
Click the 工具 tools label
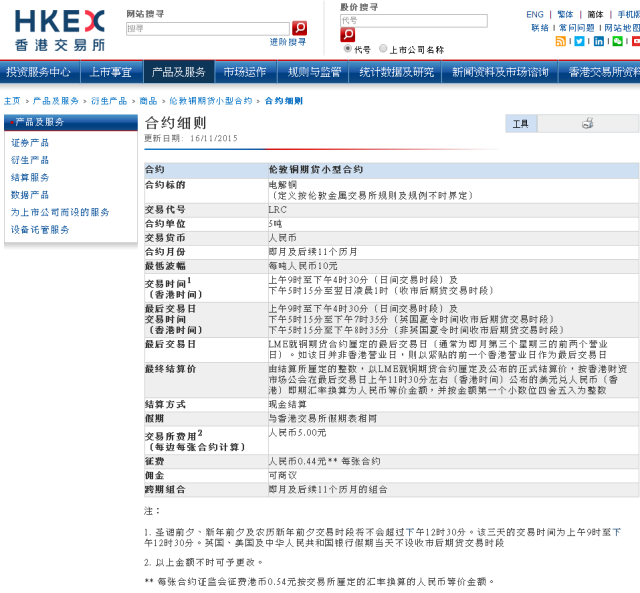click(x=521, y=124)
